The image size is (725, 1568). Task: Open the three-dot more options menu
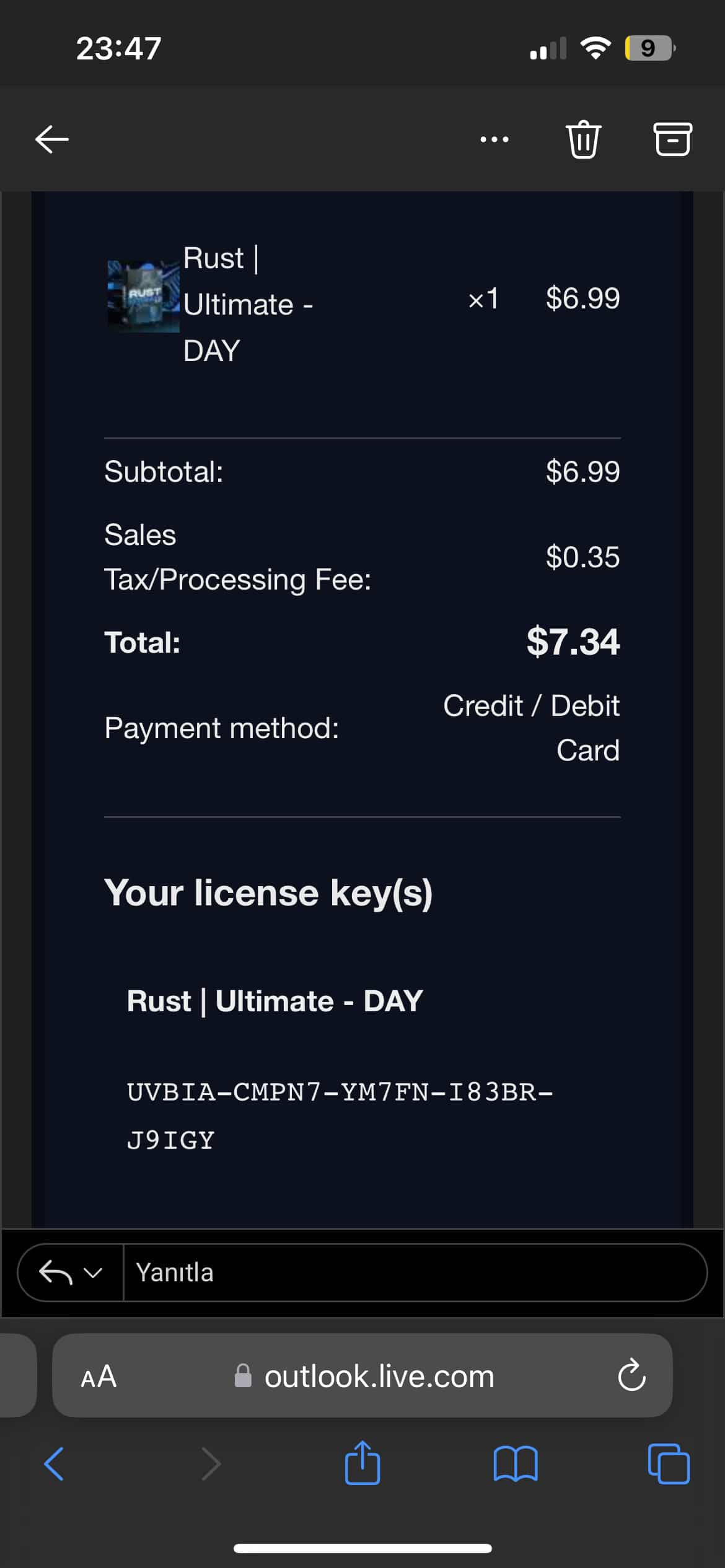[x=494, y=139]
